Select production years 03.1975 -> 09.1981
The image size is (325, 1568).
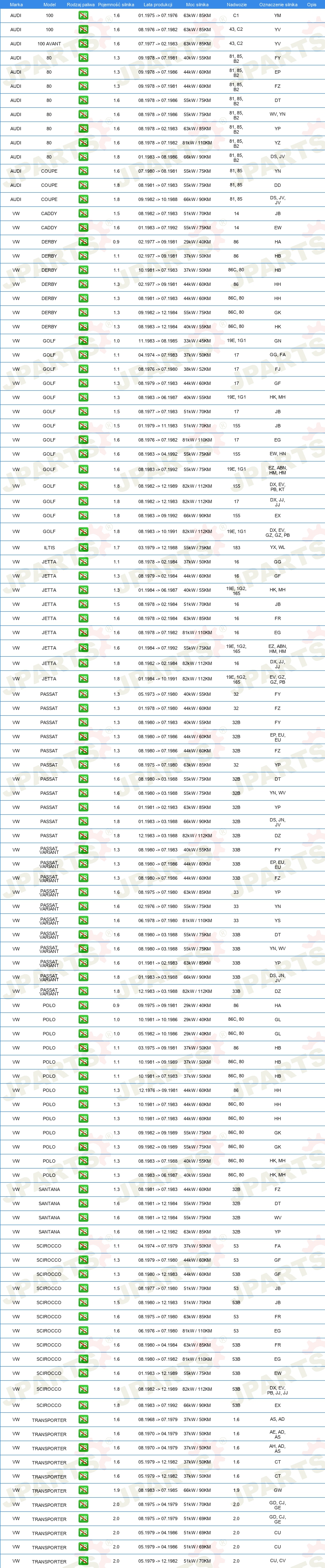(158, 1047)
